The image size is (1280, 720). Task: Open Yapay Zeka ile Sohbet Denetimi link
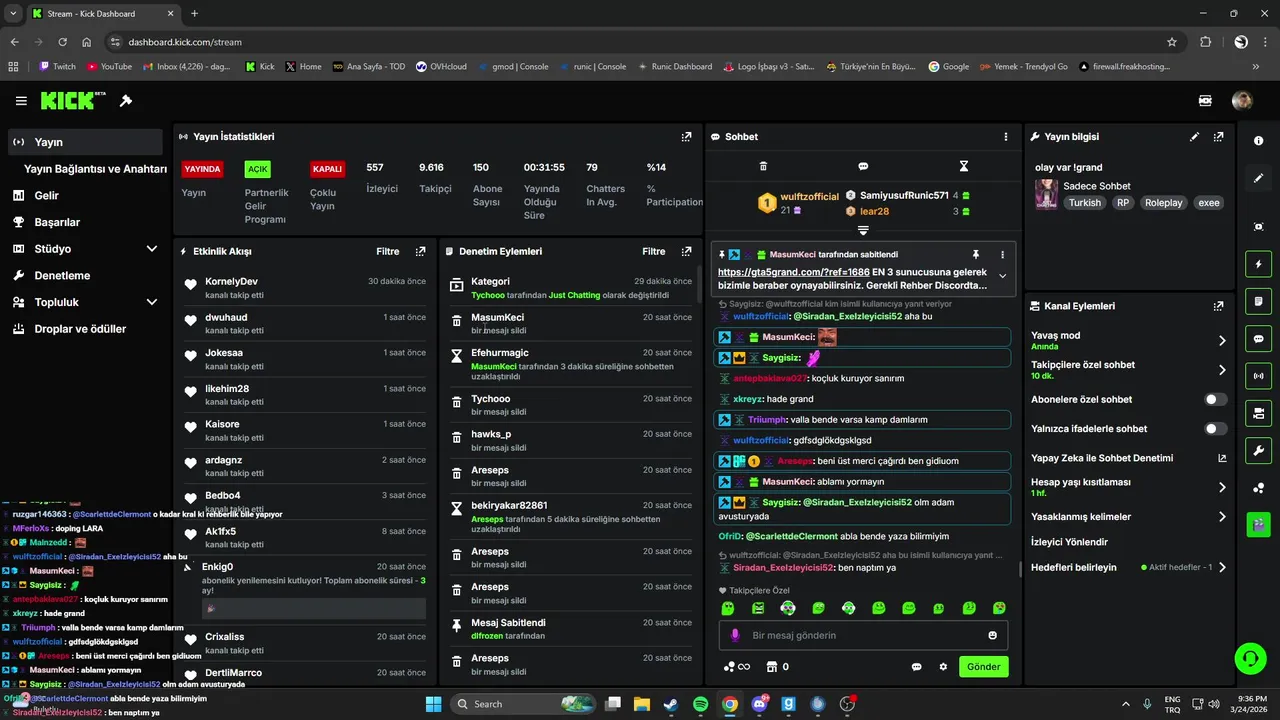tap(1129, 458)
